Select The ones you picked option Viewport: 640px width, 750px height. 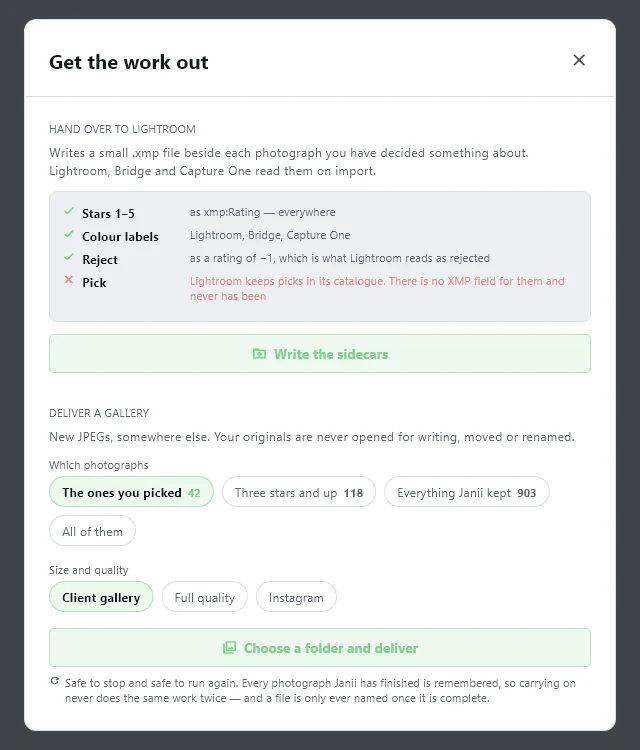pyautogui.click(x=132, y=492)
